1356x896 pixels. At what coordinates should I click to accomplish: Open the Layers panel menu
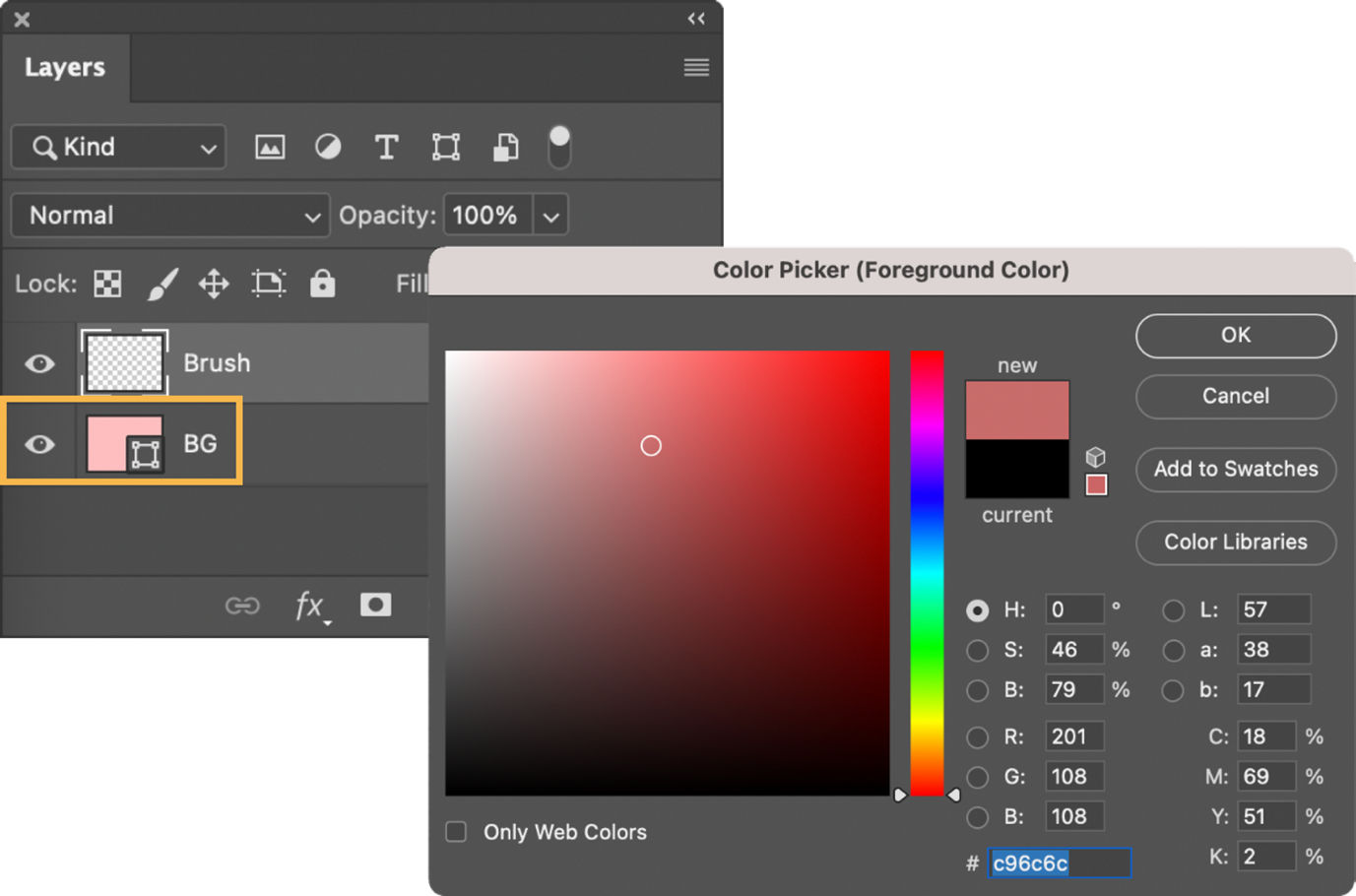[696, 67]
